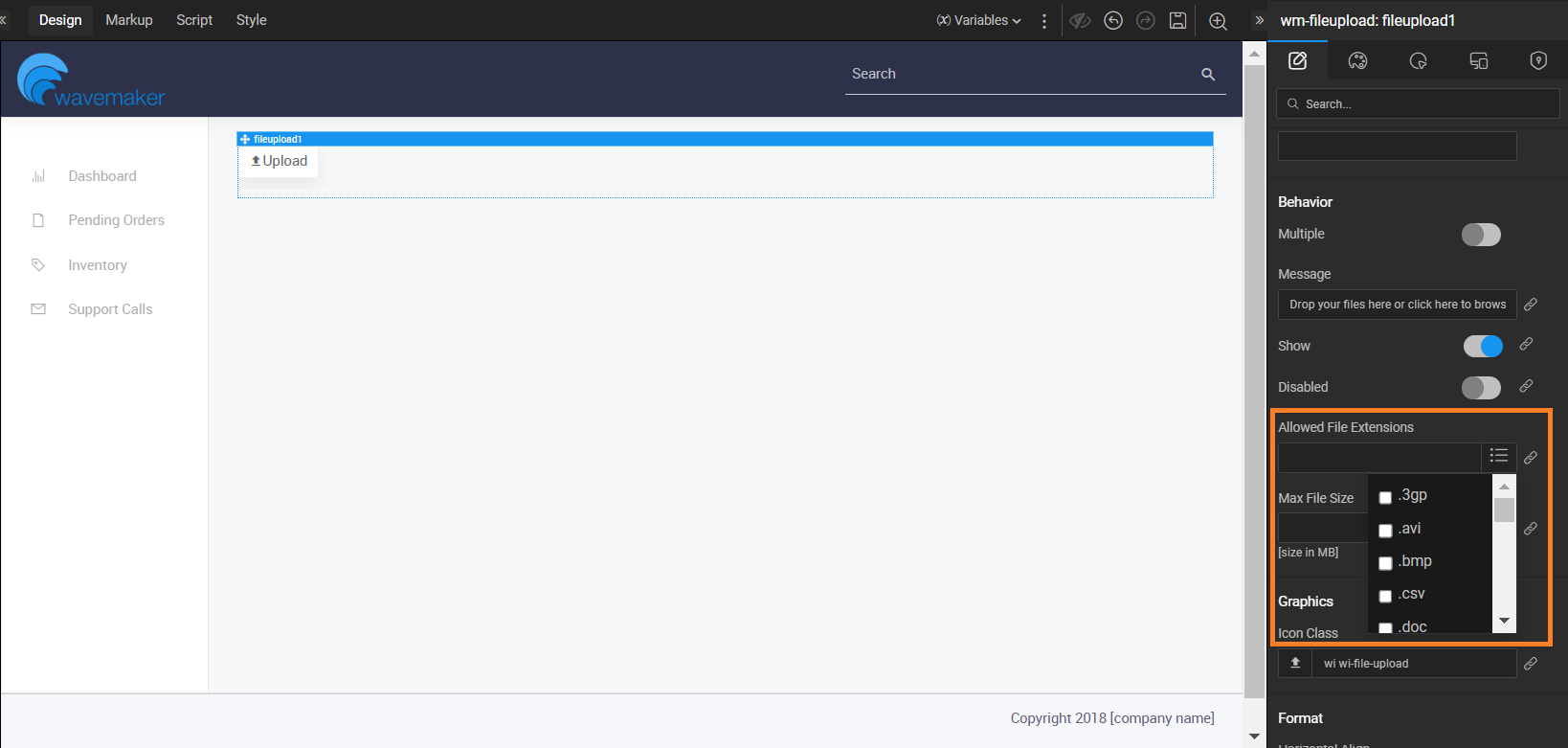
Task: Click the search magnifier in page header
Action: [x=1208, y=75]
